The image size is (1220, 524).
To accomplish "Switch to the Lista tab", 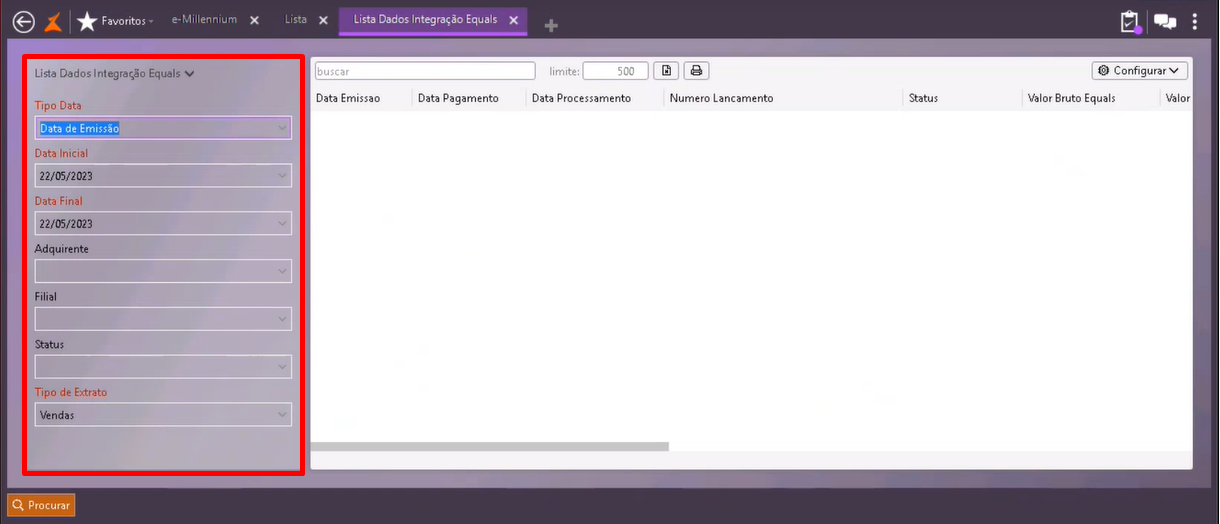I will pyautogui.click(x=295, y=20).
